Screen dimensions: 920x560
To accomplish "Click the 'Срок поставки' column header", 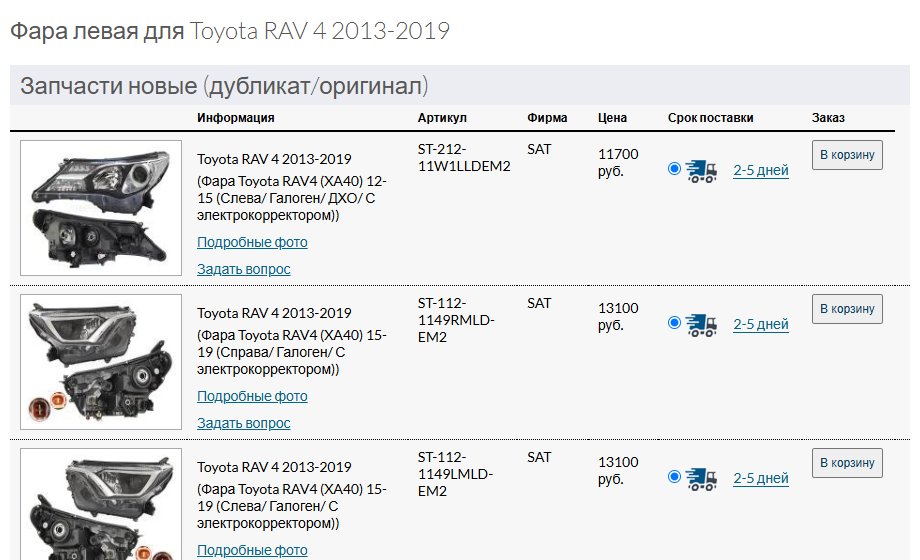I will point(711,117).
